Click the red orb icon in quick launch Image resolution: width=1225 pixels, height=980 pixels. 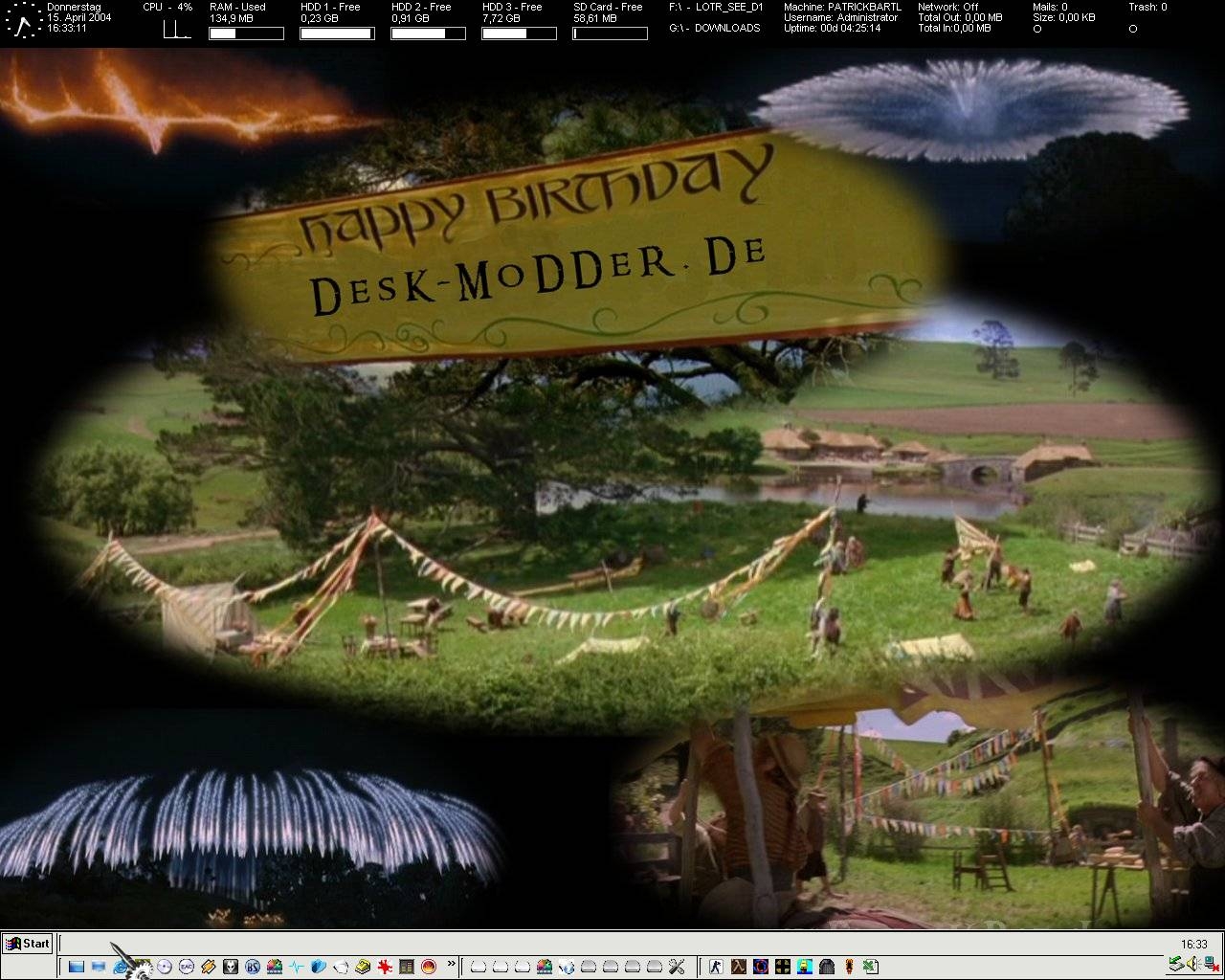pyautogui.click(x=428, y=967)
